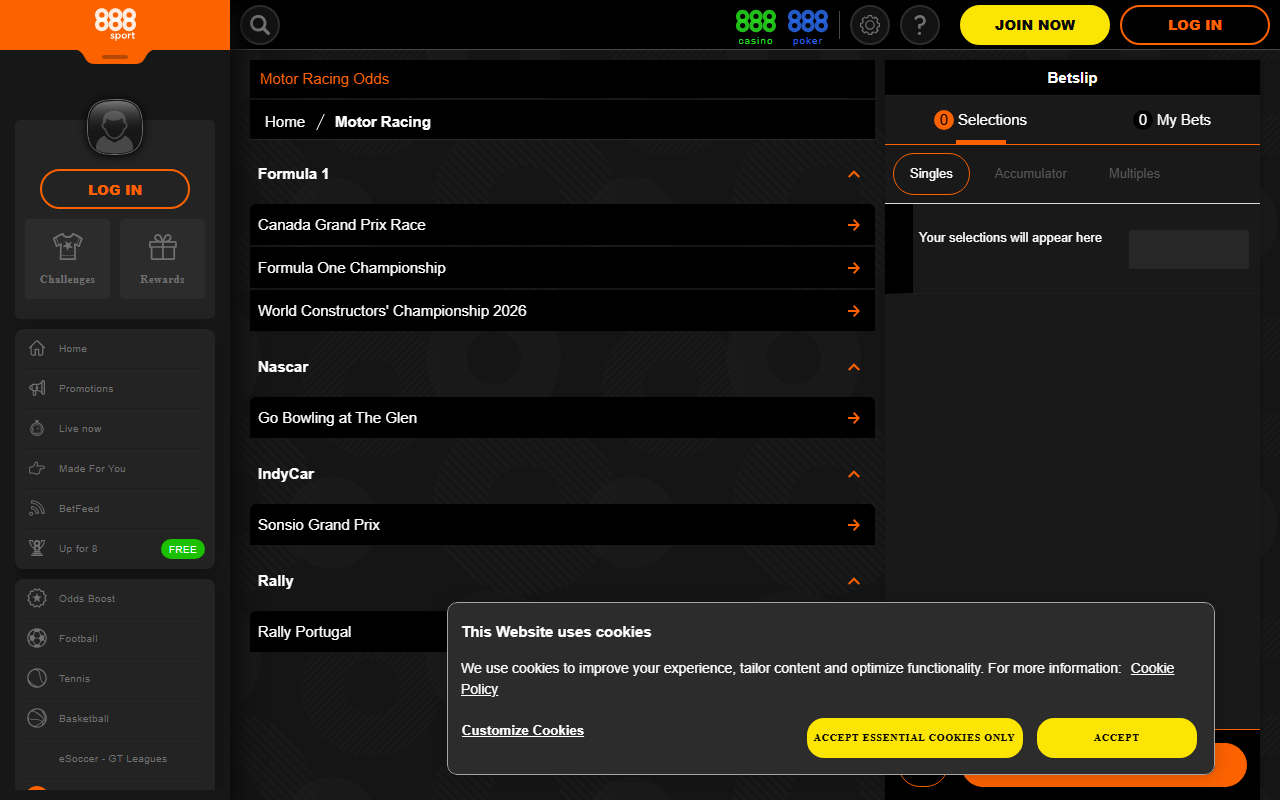Open Rewards gift icon tile
The width and height of the screenshot is (1280, 800).
162,259
